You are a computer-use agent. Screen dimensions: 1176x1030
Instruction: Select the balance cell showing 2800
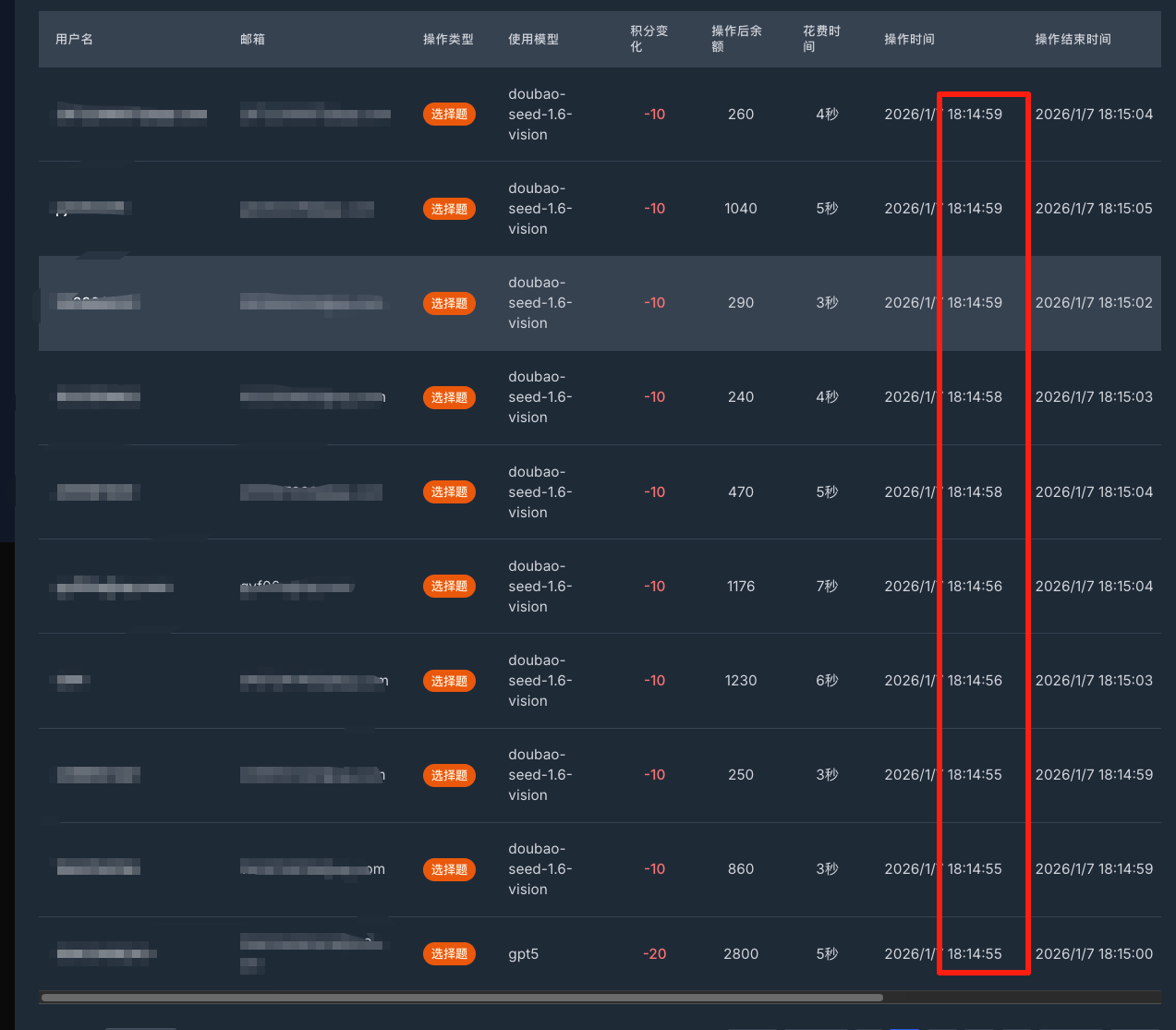(741, 954)
